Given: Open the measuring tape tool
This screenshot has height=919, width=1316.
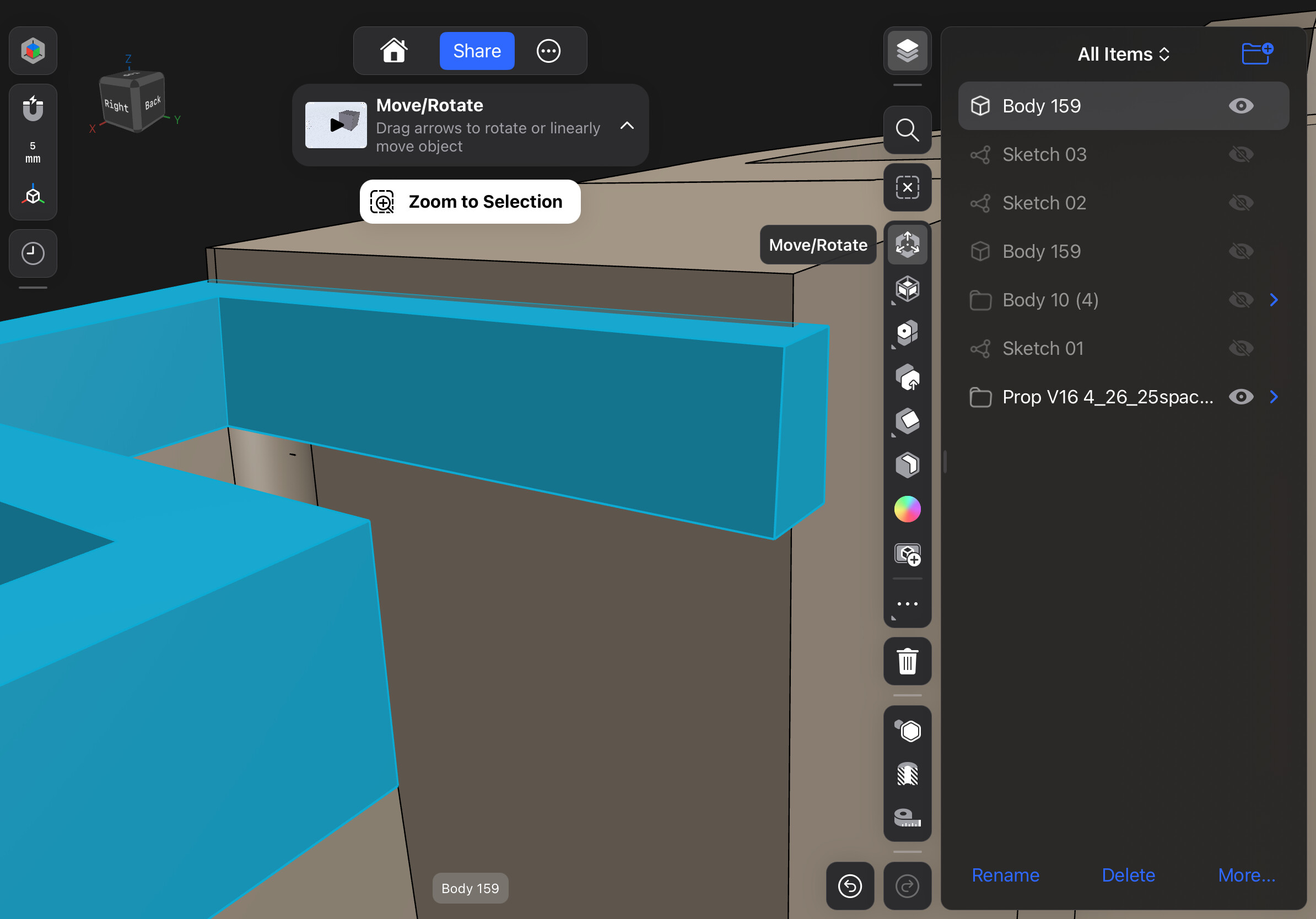Looking at the screenshot, I should point(907,817).
